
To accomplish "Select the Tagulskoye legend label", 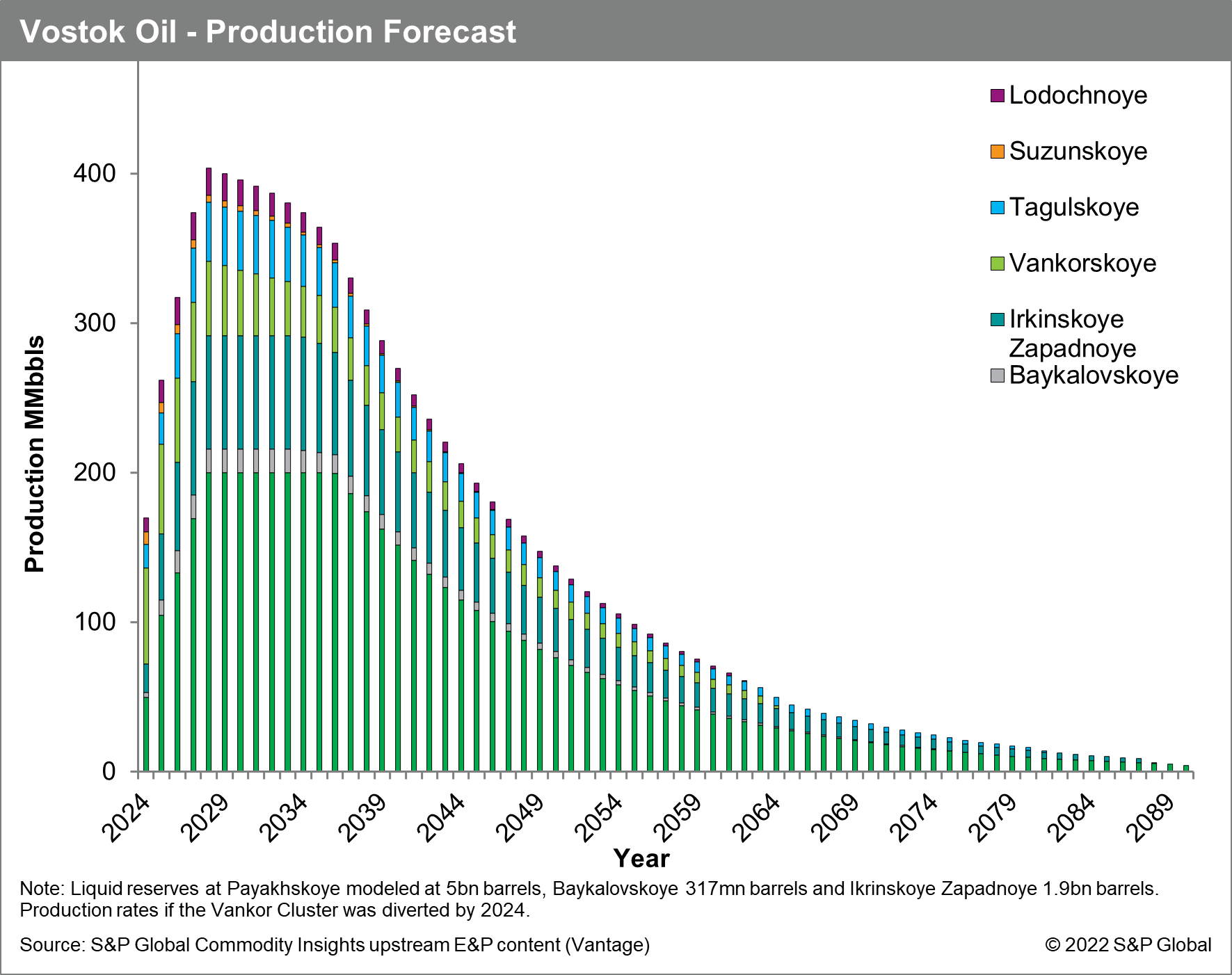I will (1073, 207).
